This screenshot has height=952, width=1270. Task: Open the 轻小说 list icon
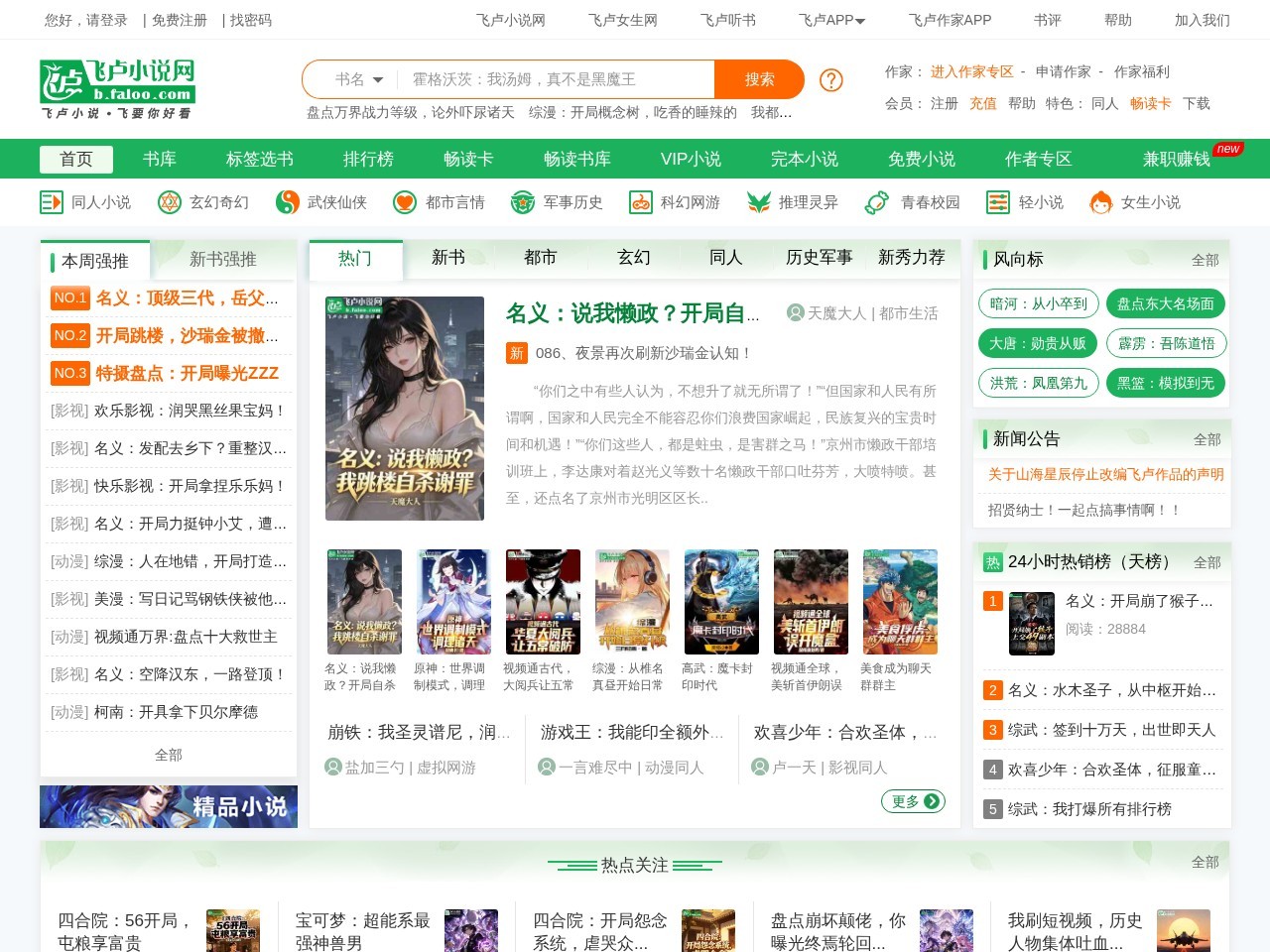click(x=998, y=202)
